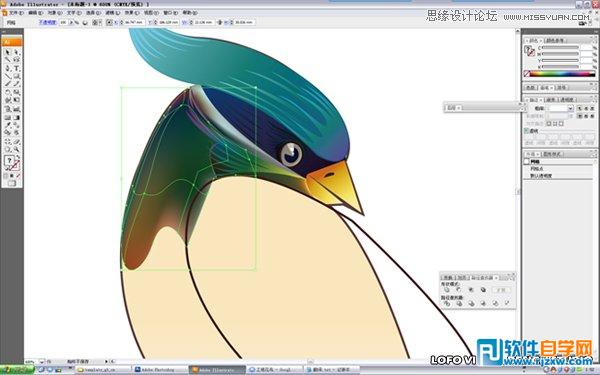Open the stroke weight dropdown
This screenshot has width=600, height=375.
click(570, 109)
